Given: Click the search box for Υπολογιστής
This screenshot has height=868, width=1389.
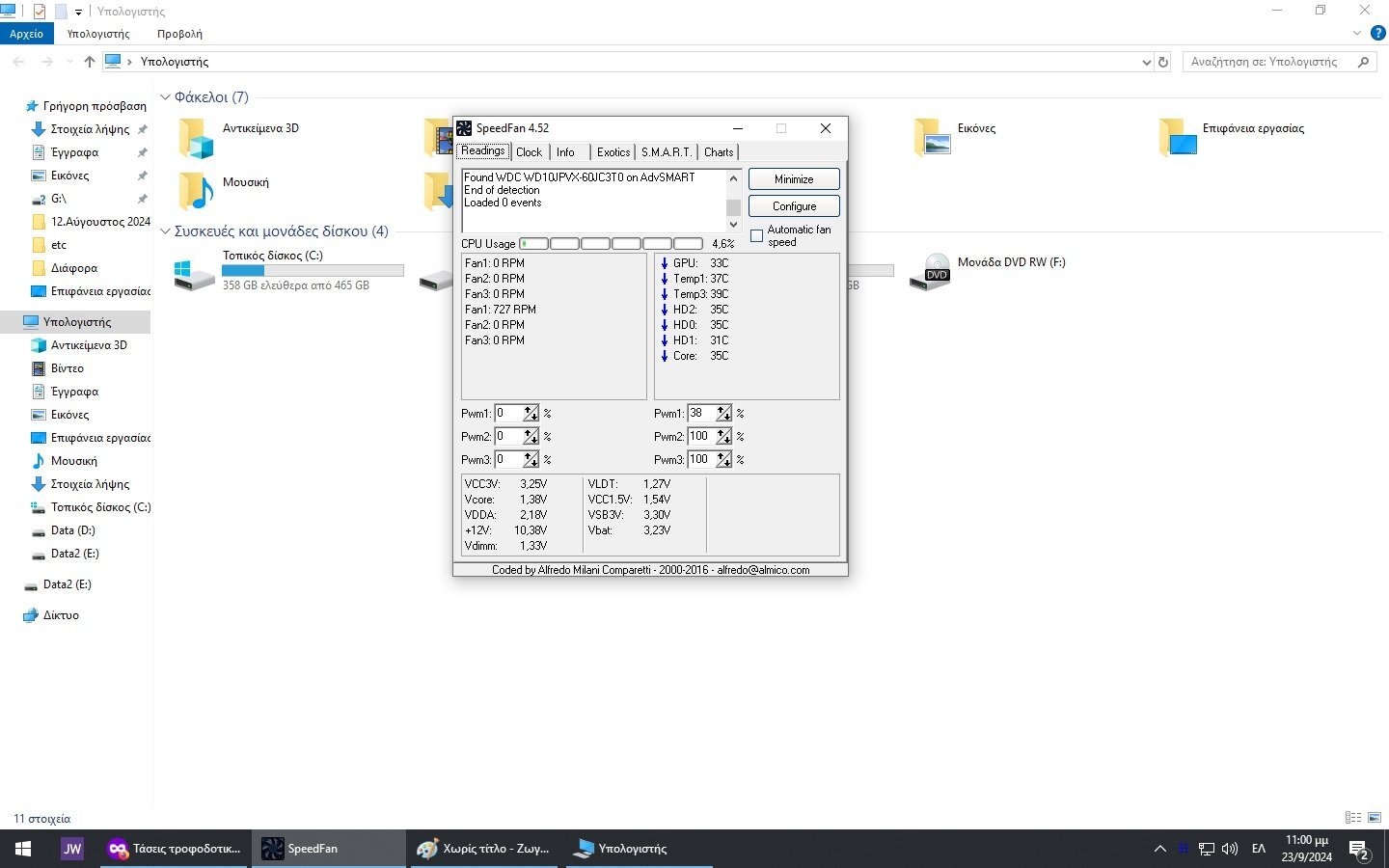Looking at the screenshot, I should [1277, 62].
